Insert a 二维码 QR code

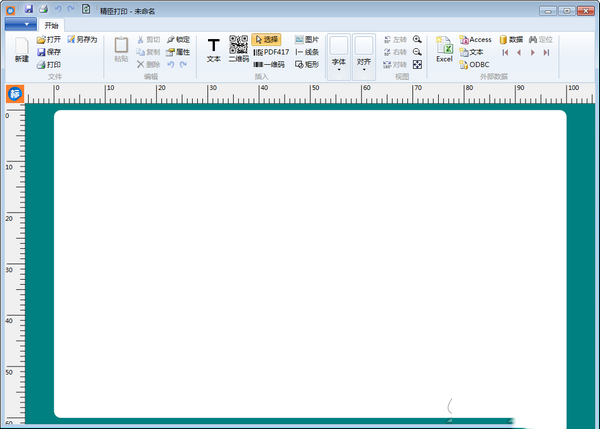click(238, 49)
